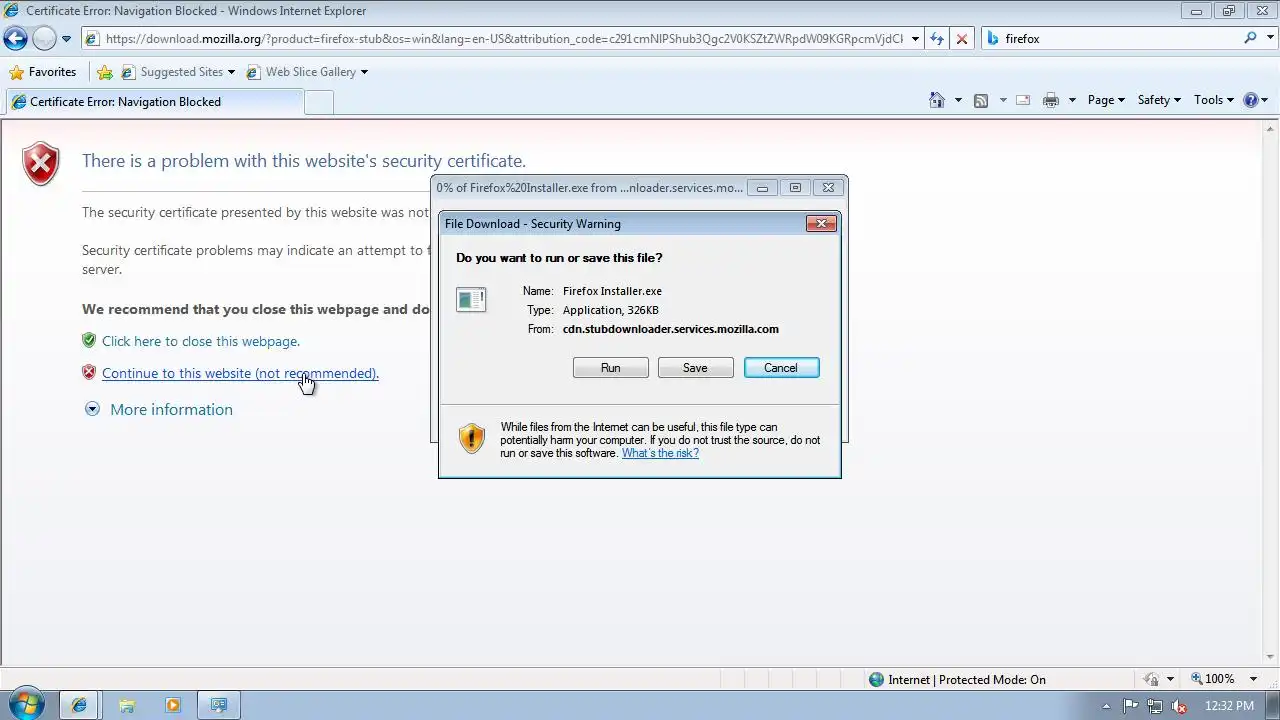The height and width of the screenshot is (720, 1280).
Task: Open Windows Media Player taskbar icon
Action: point(172,705)
